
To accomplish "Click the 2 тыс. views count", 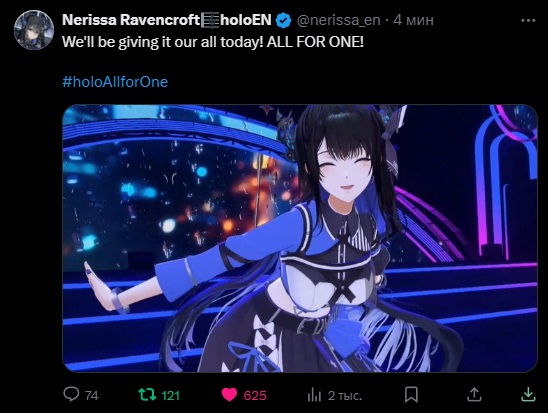I will [345, 396].
